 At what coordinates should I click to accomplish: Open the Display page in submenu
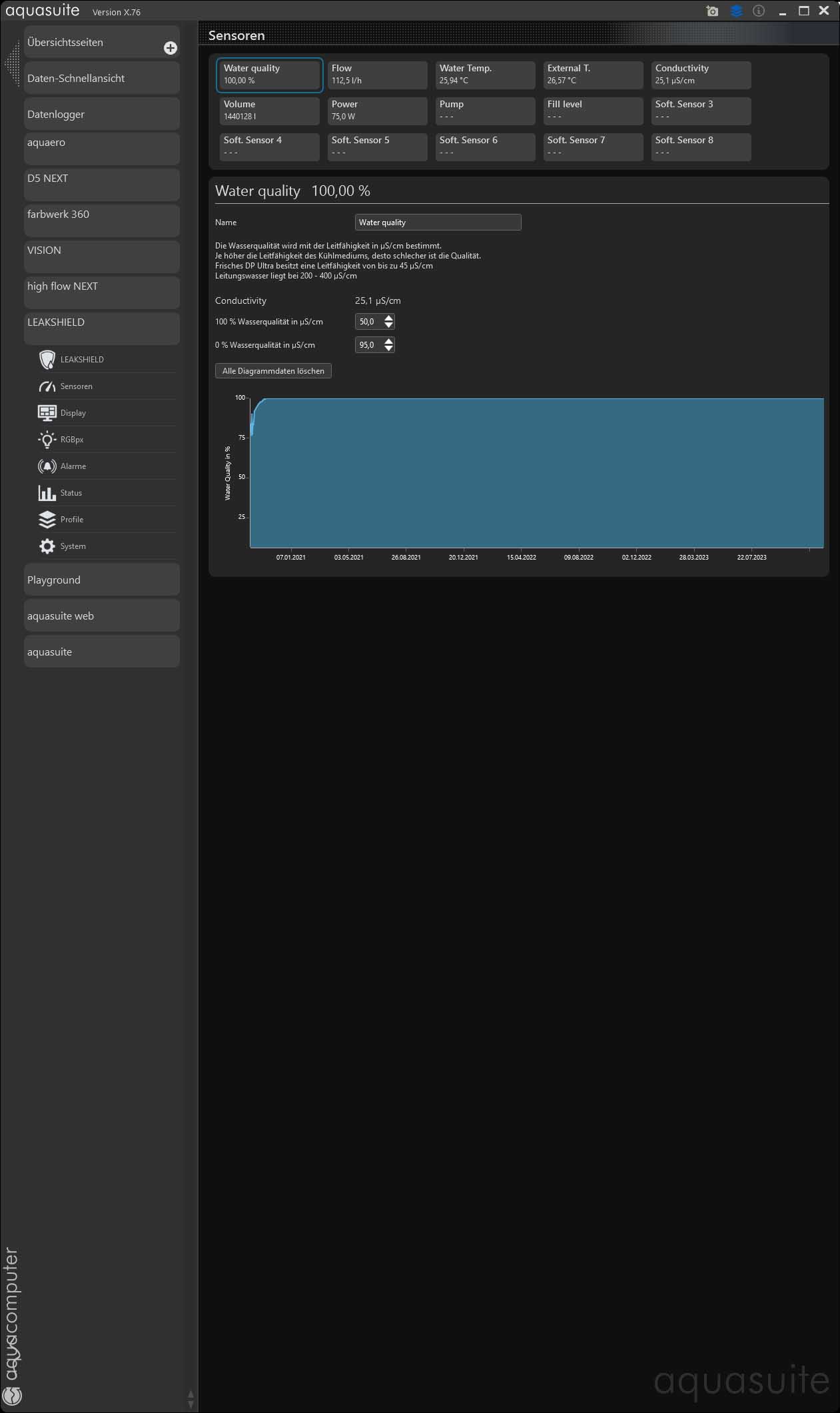(x=107, y=413)
